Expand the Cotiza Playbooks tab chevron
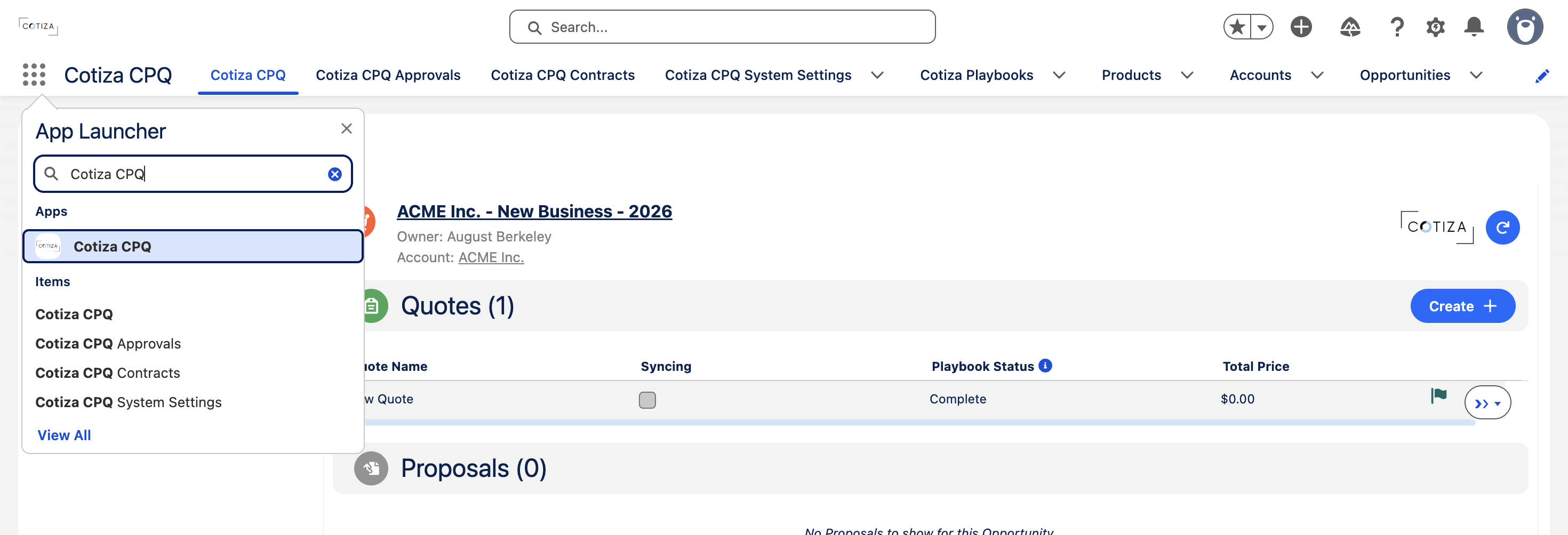1568x535 pixels. click(x=1059, y=75)
